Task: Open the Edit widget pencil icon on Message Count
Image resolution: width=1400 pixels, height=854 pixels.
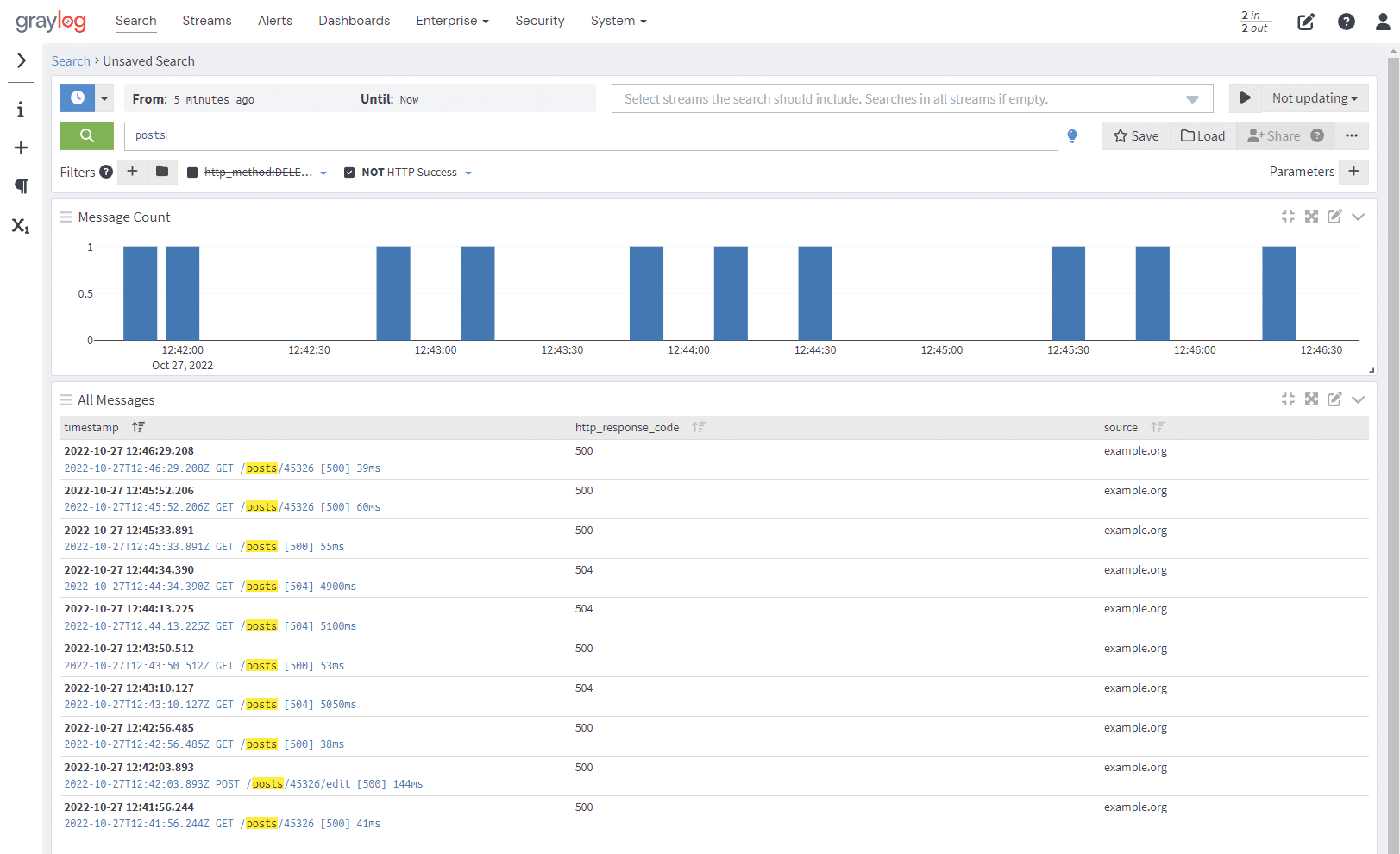Action: pos(1334,217)
